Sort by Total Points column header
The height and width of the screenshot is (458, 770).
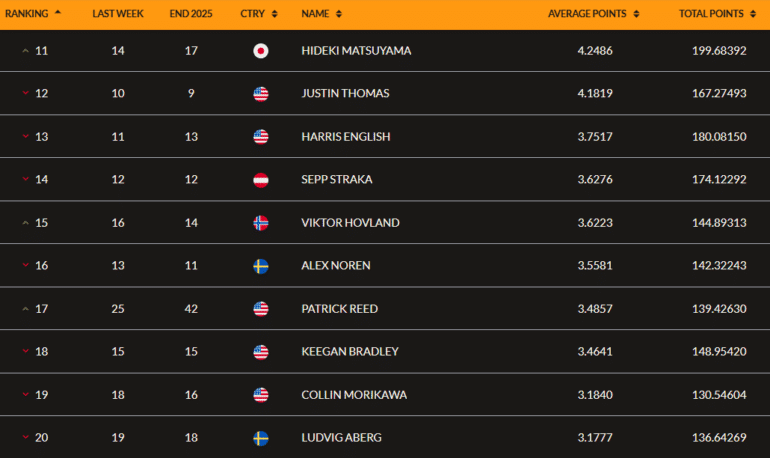716,14
